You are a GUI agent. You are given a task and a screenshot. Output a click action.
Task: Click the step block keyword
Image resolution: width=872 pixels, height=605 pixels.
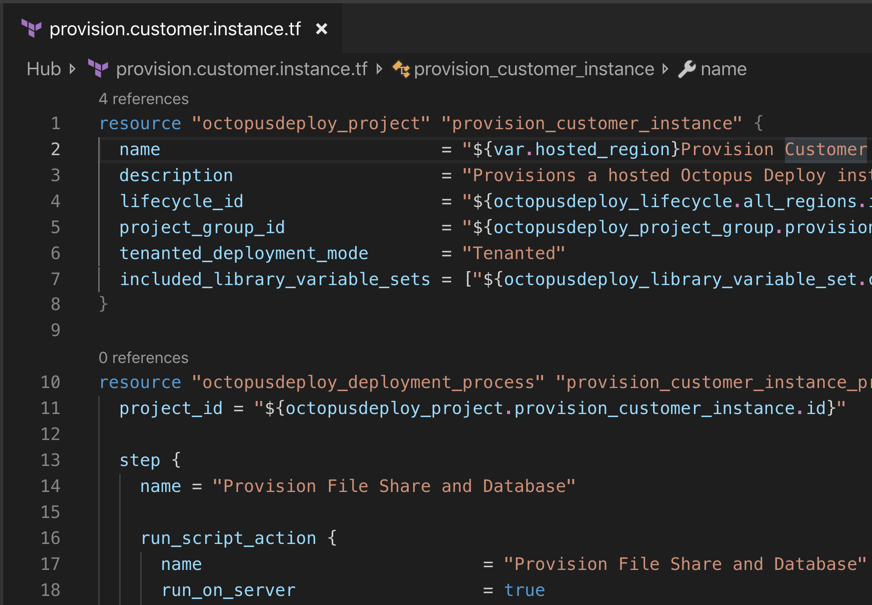(x=140, y=460)
